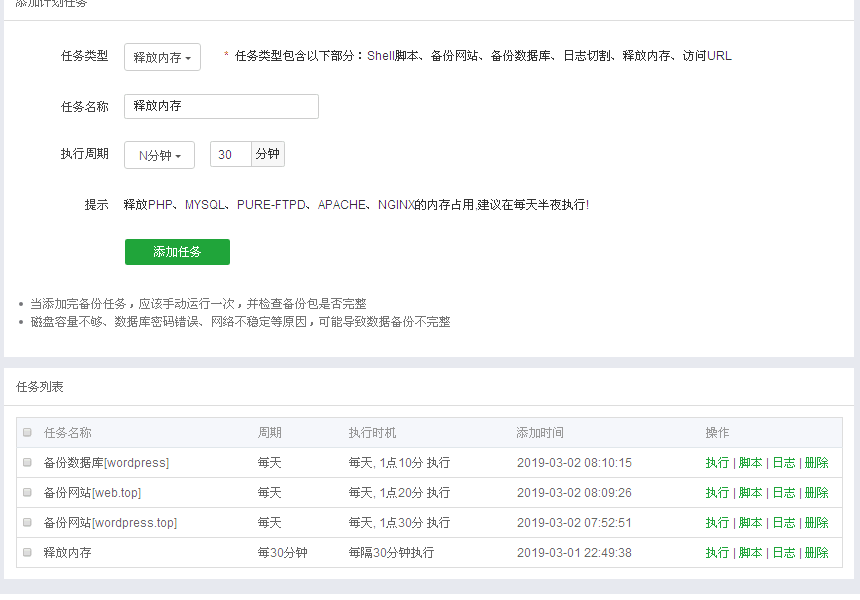Run 执行 for 备份数据库[wordpress]
860x600 pixels.
point(717,462)
